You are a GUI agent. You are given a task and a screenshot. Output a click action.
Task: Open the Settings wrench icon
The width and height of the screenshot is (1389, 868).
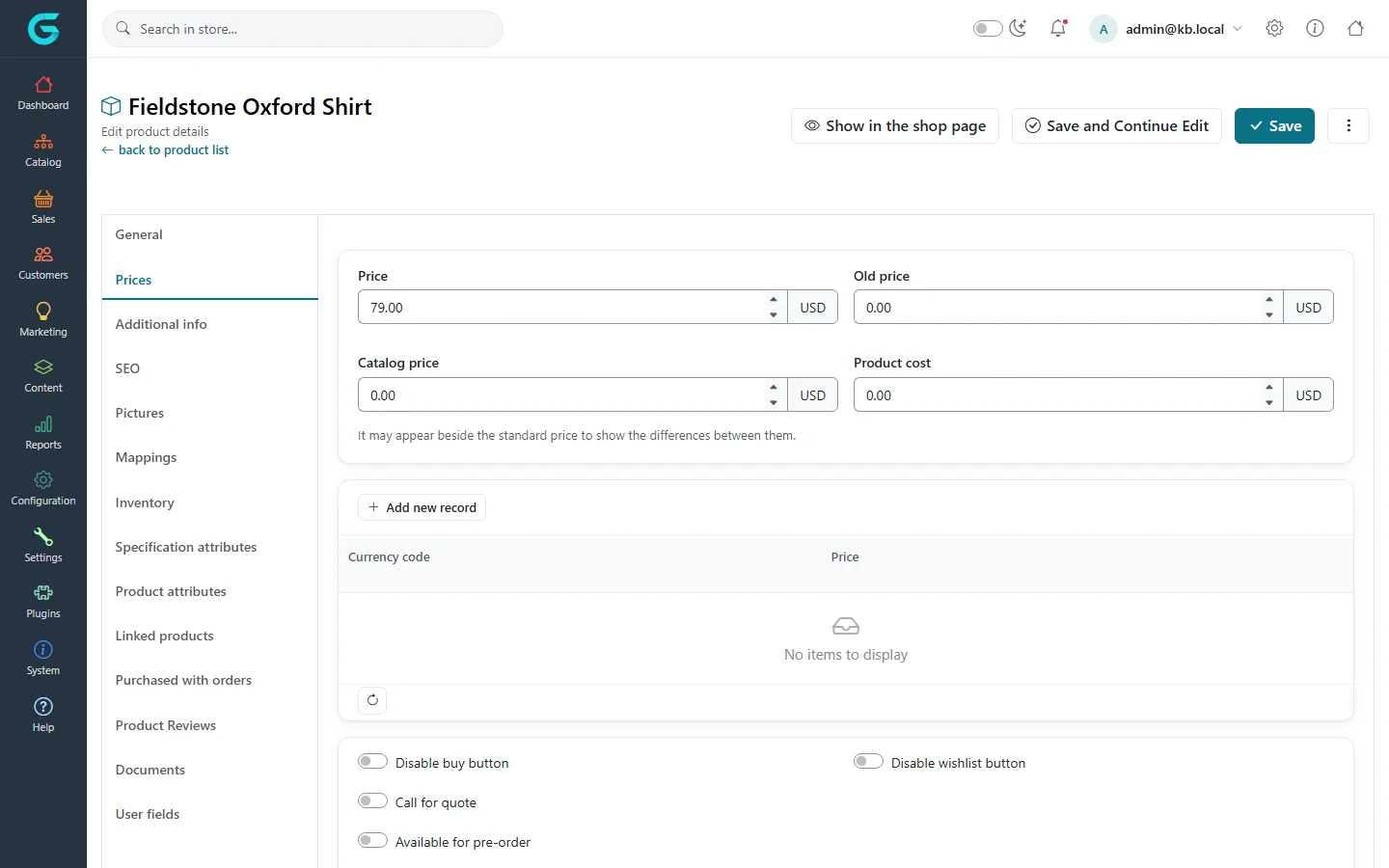[43, 537]
